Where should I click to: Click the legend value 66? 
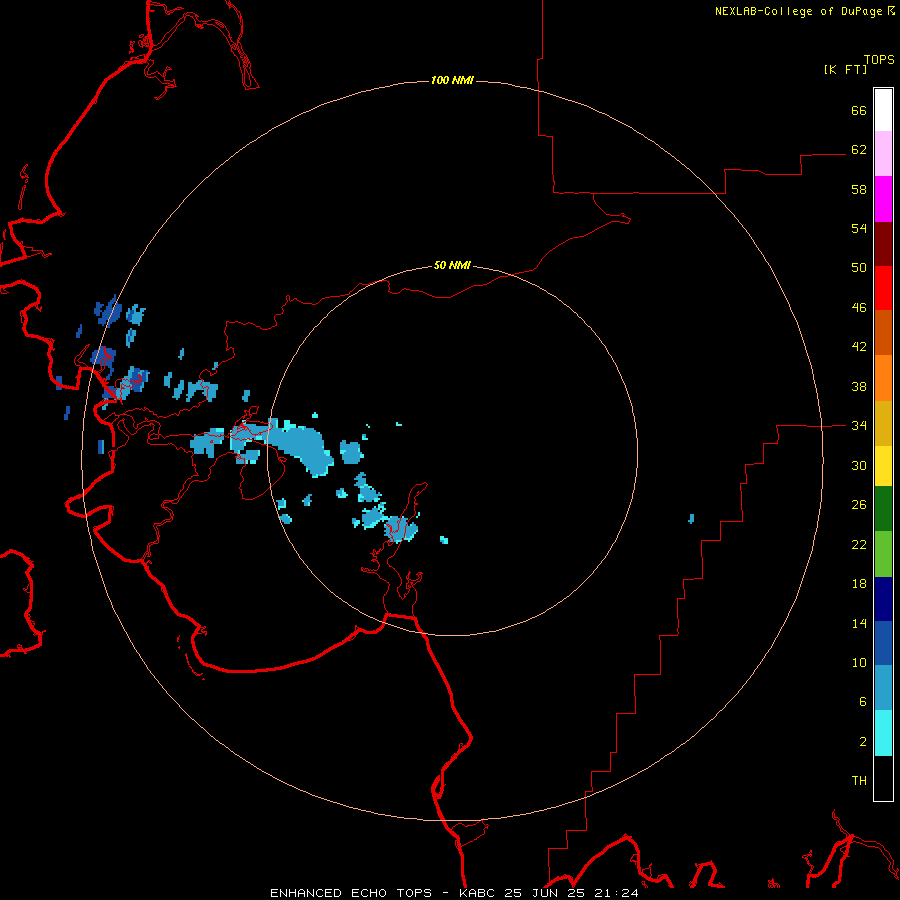[859, 110]
